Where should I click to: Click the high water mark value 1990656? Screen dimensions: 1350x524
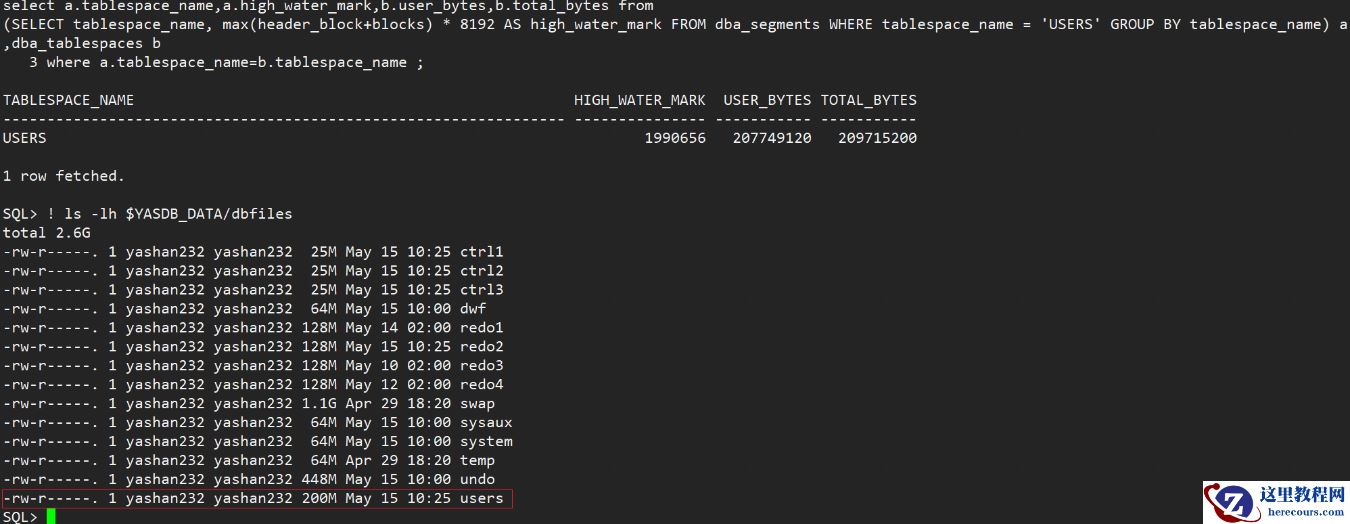(x=675, y=138)
